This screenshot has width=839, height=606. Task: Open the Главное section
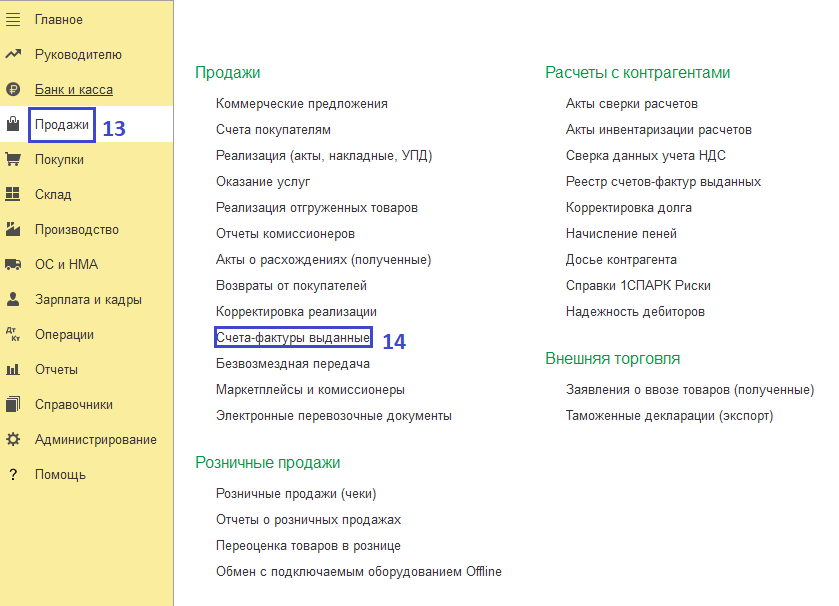tap(59, 20)
